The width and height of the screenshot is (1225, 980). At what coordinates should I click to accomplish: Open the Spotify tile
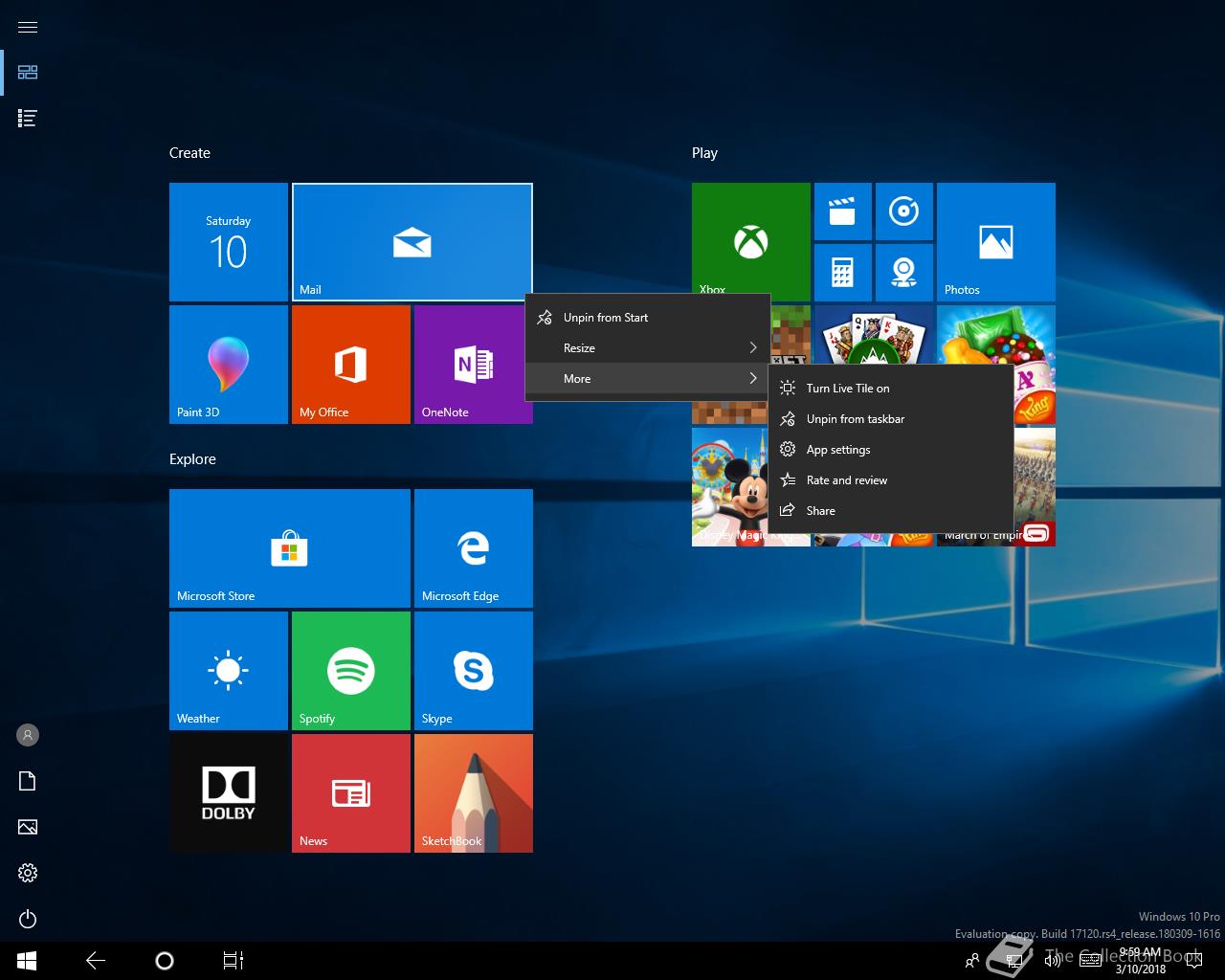click(x=351, y=671)
